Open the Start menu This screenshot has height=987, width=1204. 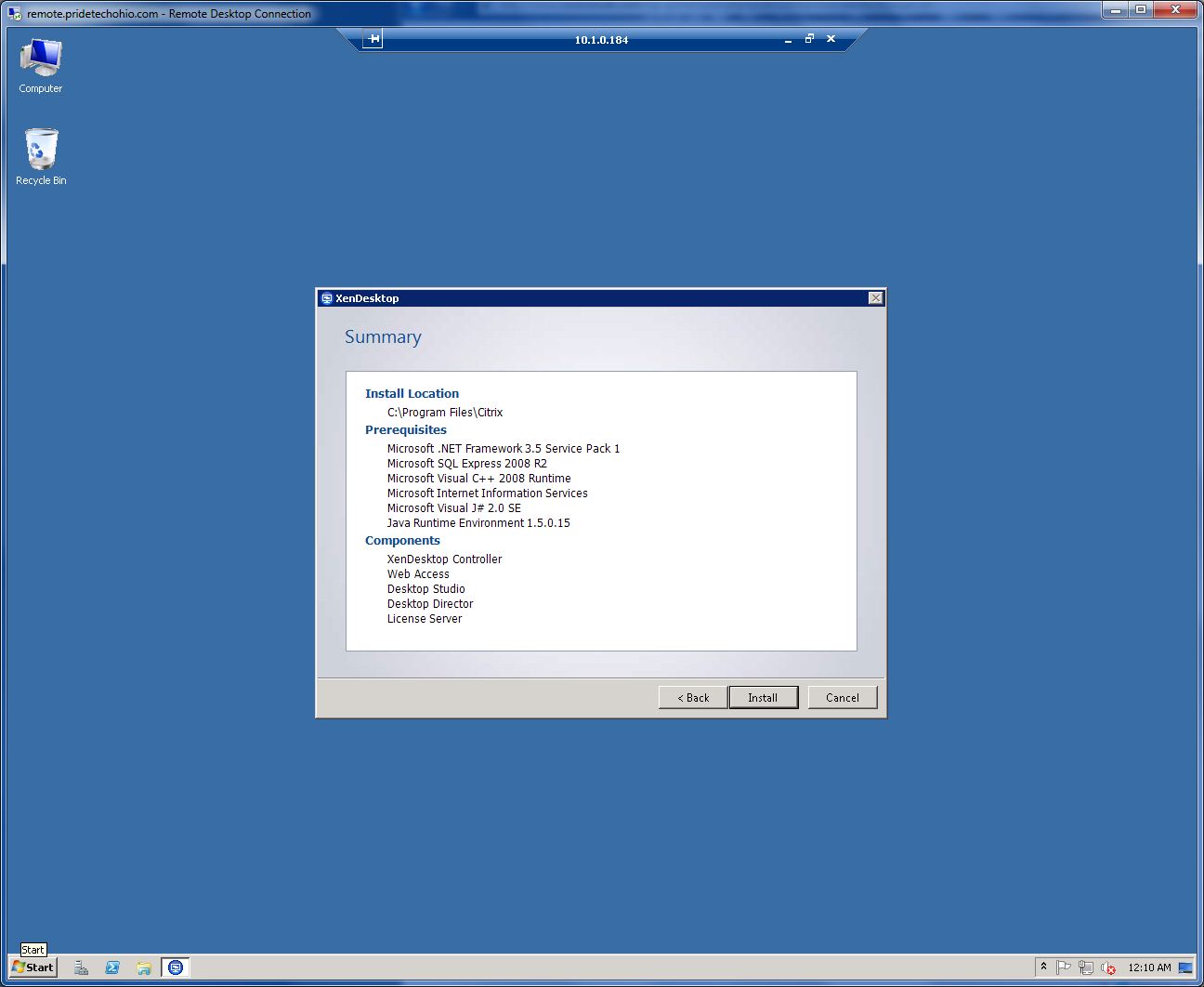[33, 967]
